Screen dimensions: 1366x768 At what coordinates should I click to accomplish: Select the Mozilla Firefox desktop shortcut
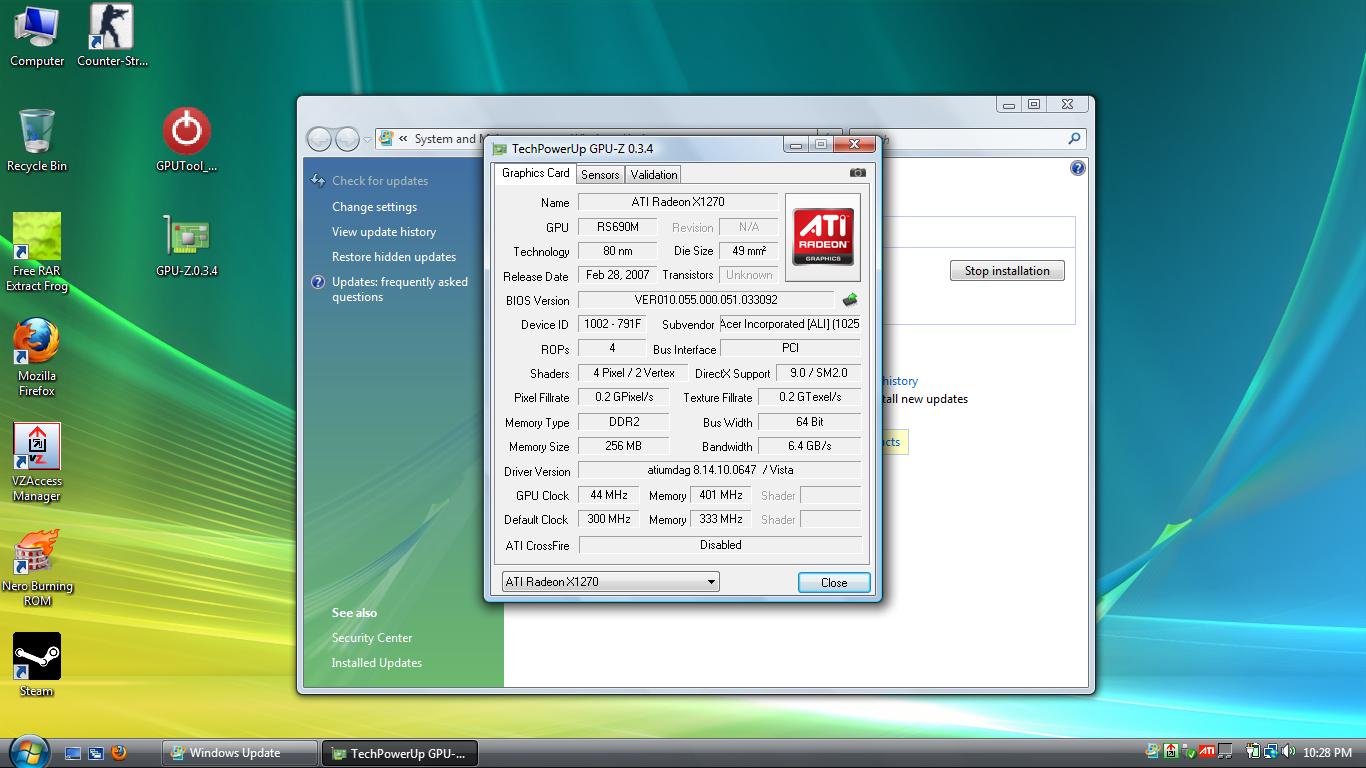pyautogui.click(x=37, y=357)
